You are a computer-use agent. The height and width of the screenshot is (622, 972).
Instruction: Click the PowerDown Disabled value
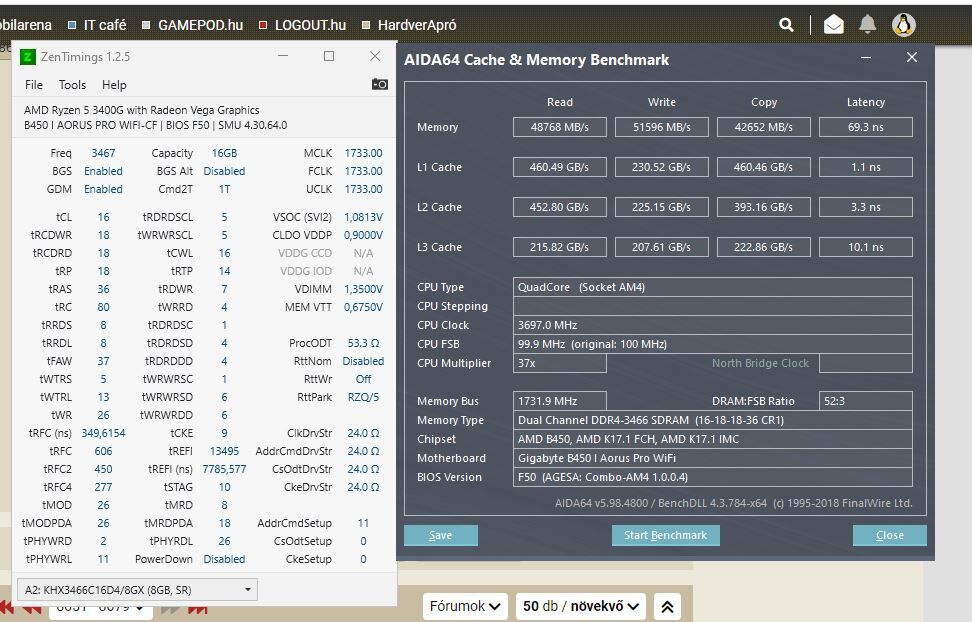(x=224, y=559)
